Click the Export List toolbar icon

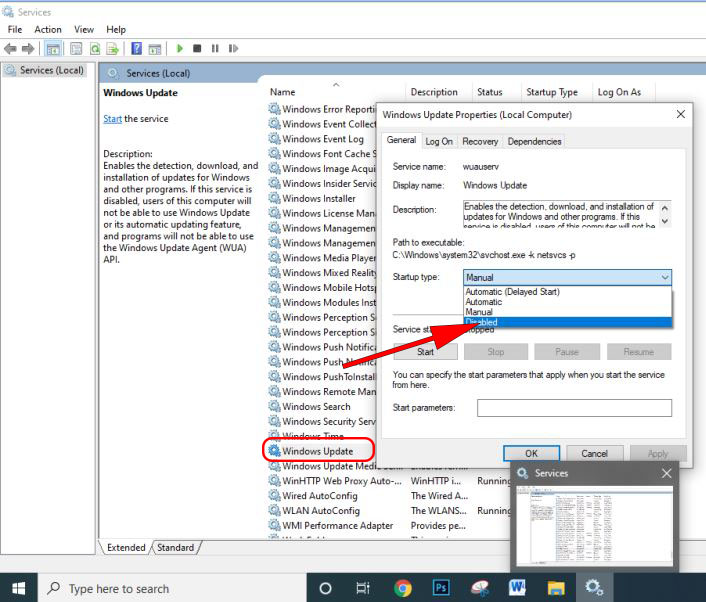tap(113, 49)
